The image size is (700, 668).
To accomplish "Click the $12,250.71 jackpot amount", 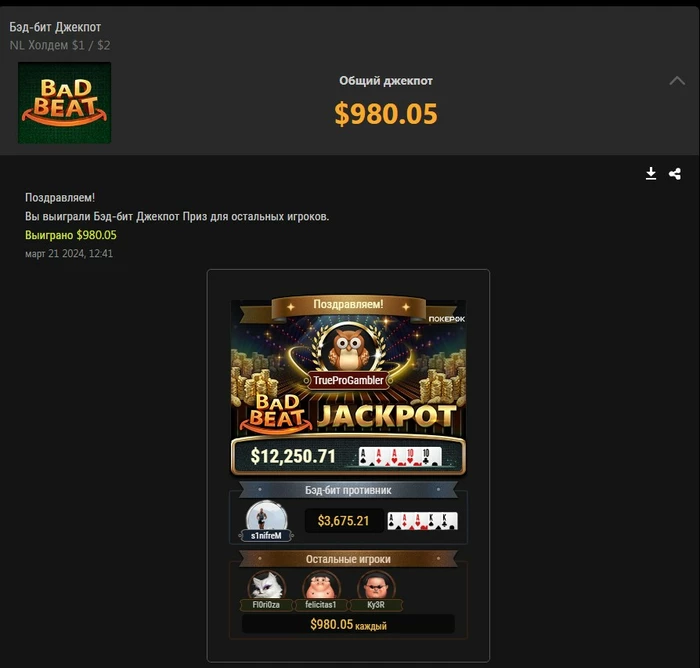I will click(293, 456).
